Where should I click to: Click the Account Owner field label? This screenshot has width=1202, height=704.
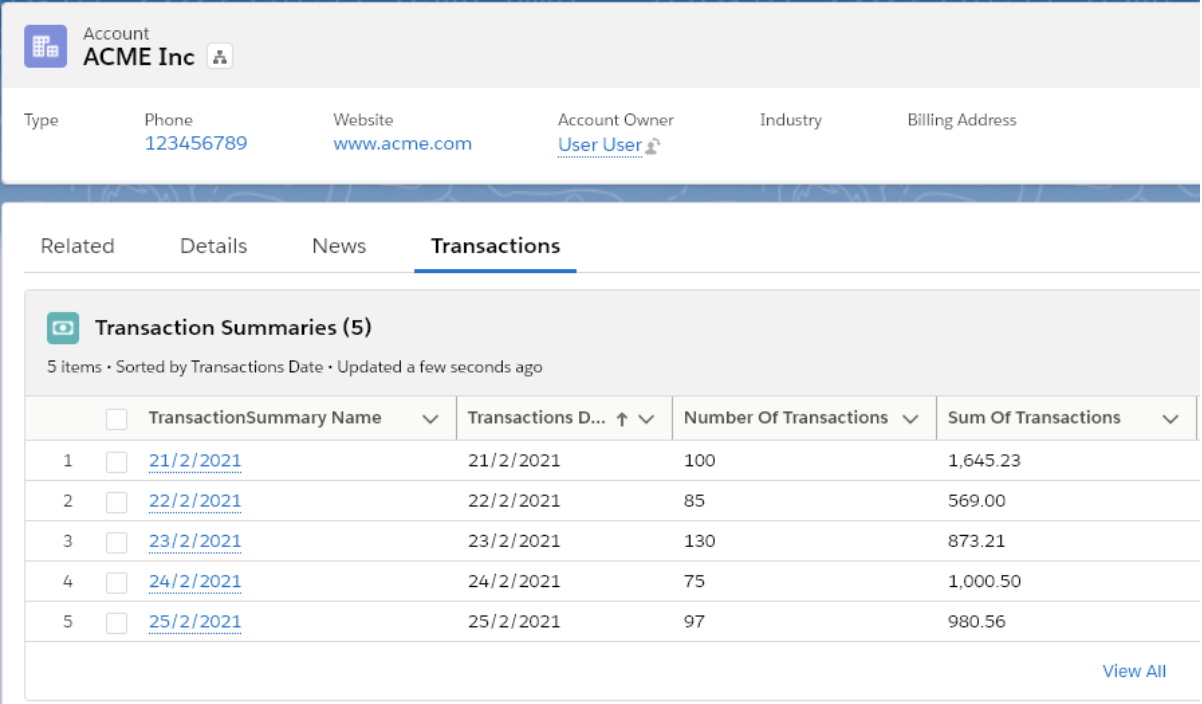click(x=616, y=120)
